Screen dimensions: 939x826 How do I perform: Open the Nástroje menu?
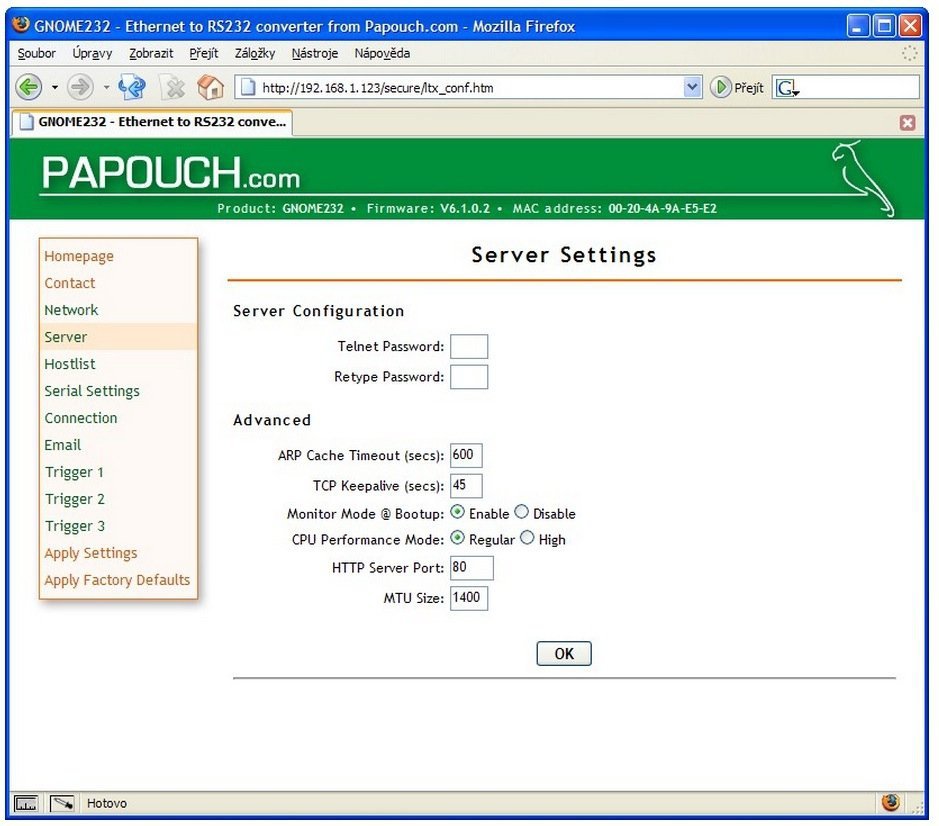[314, 53]
